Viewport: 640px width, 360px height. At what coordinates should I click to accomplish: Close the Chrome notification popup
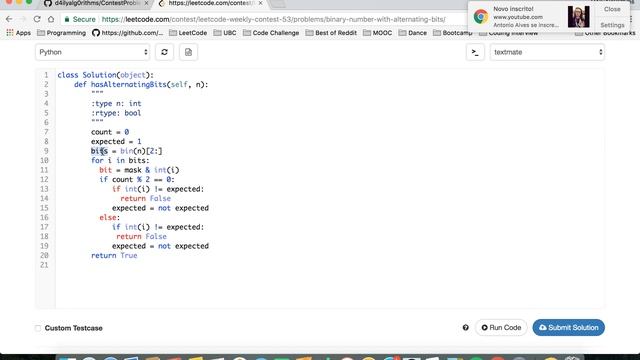(x=612, y=9)
